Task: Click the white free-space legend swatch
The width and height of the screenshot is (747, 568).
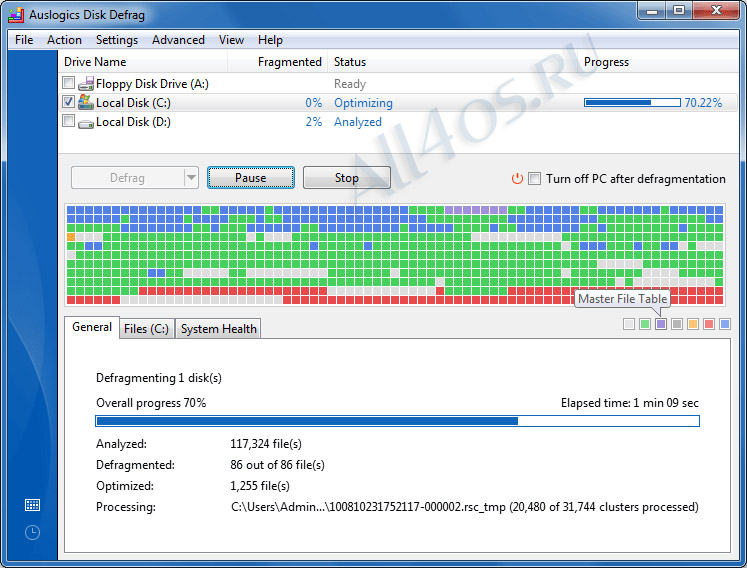Action: (629, 324)
